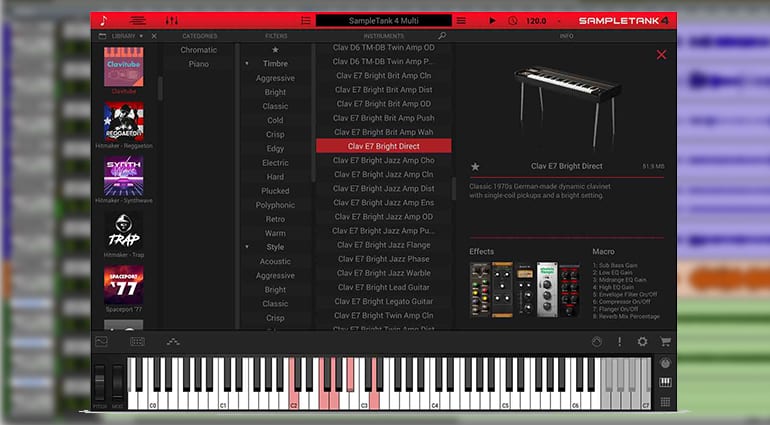Toggle the Acoustic style filter
770x425 pixels.
tap(275, 261)
